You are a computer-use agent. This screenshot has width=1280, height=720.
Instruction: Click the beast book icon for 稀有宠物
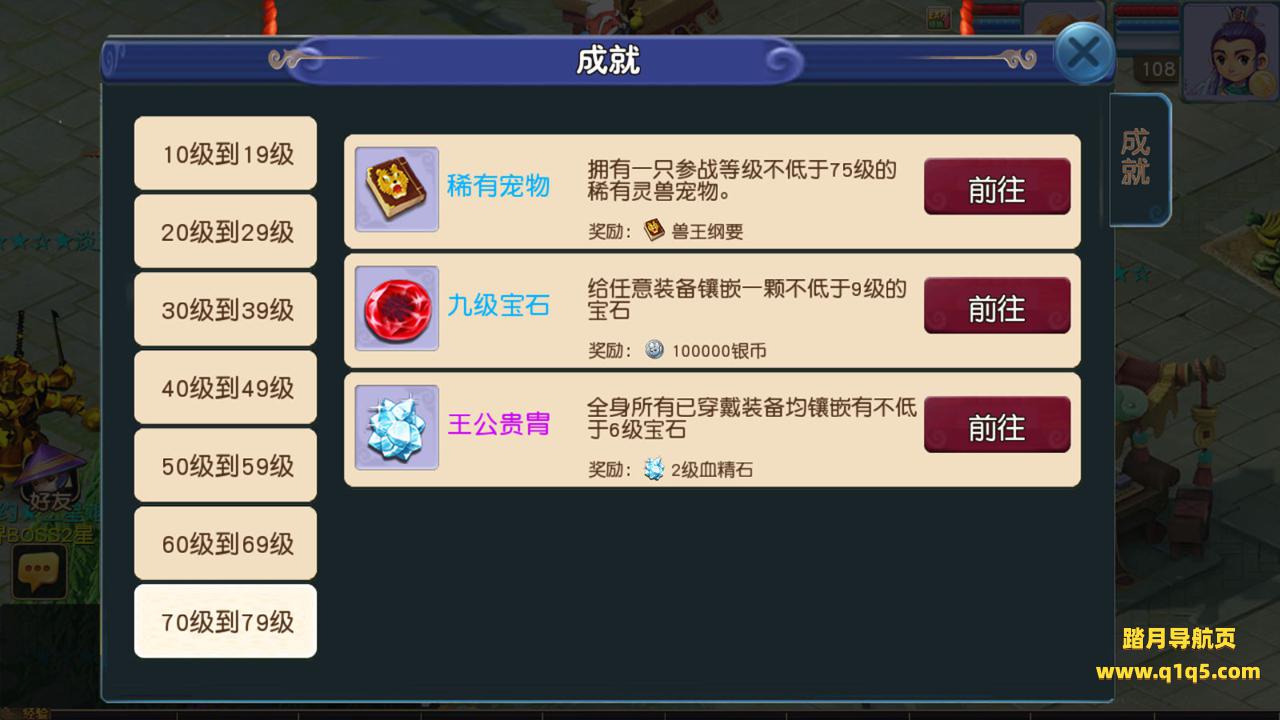pos(397,189)
